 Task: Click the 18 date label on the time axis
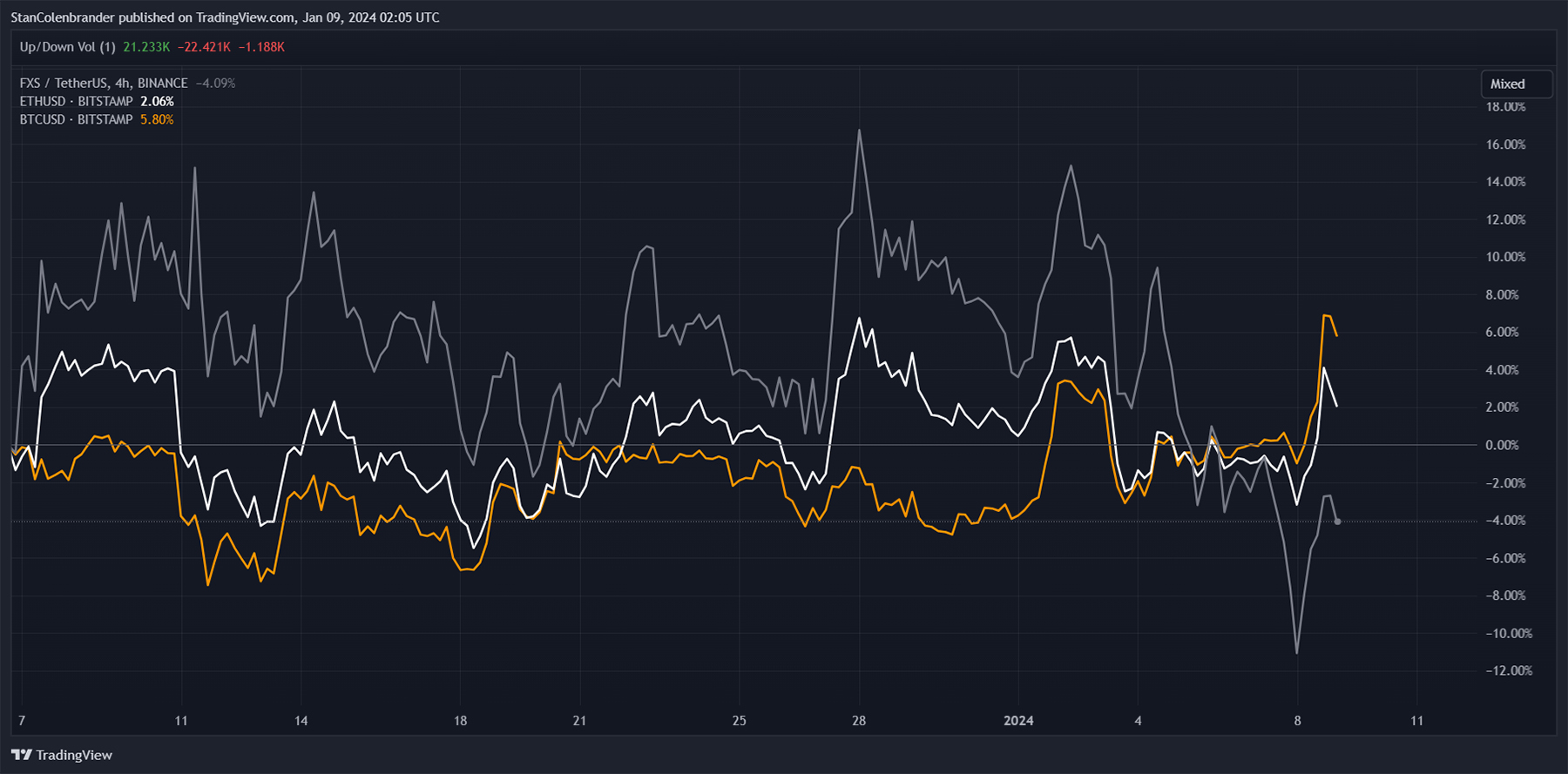click(460, 721)
